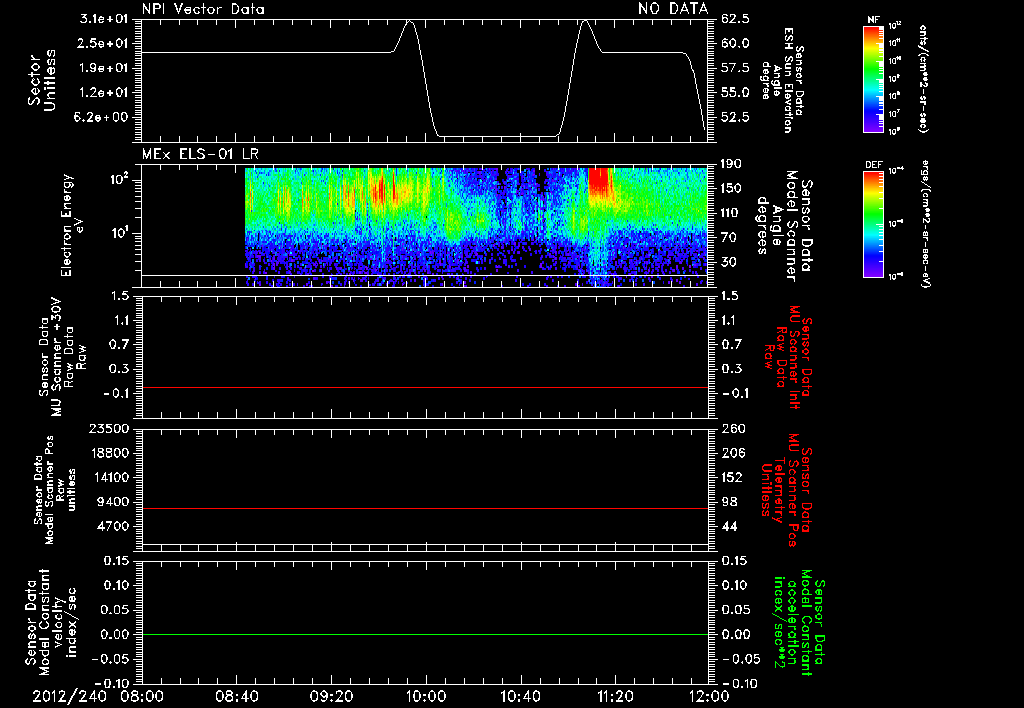Viewport: 1024px width, 708px height.
Task: Click the "152" telemetry tick value
Action: coord(731,477)
